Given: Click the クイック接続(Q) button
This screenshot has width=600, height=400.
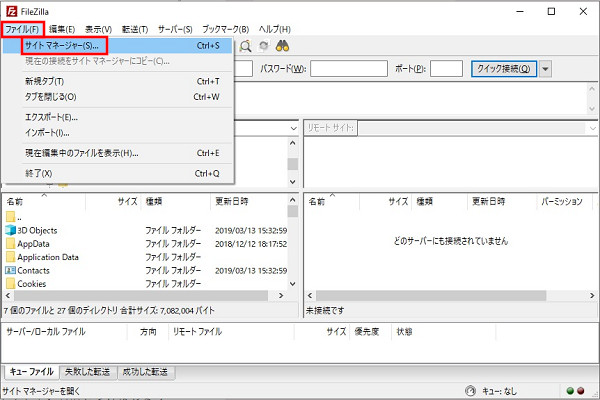Looking at the screenshot, I should 504,69.
